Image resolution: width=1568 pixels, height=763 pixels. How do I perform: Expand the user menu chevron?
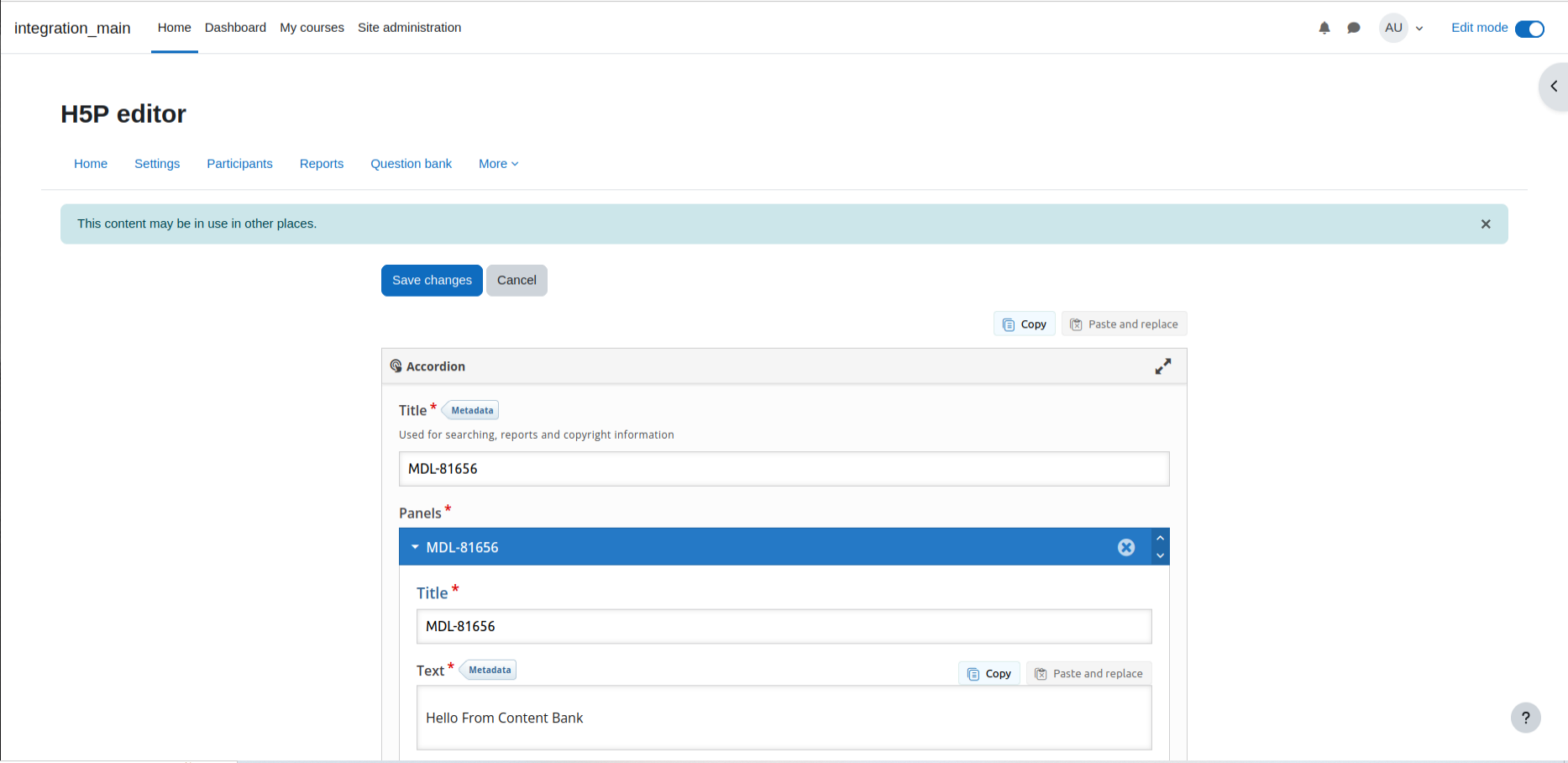point(1419,29)
